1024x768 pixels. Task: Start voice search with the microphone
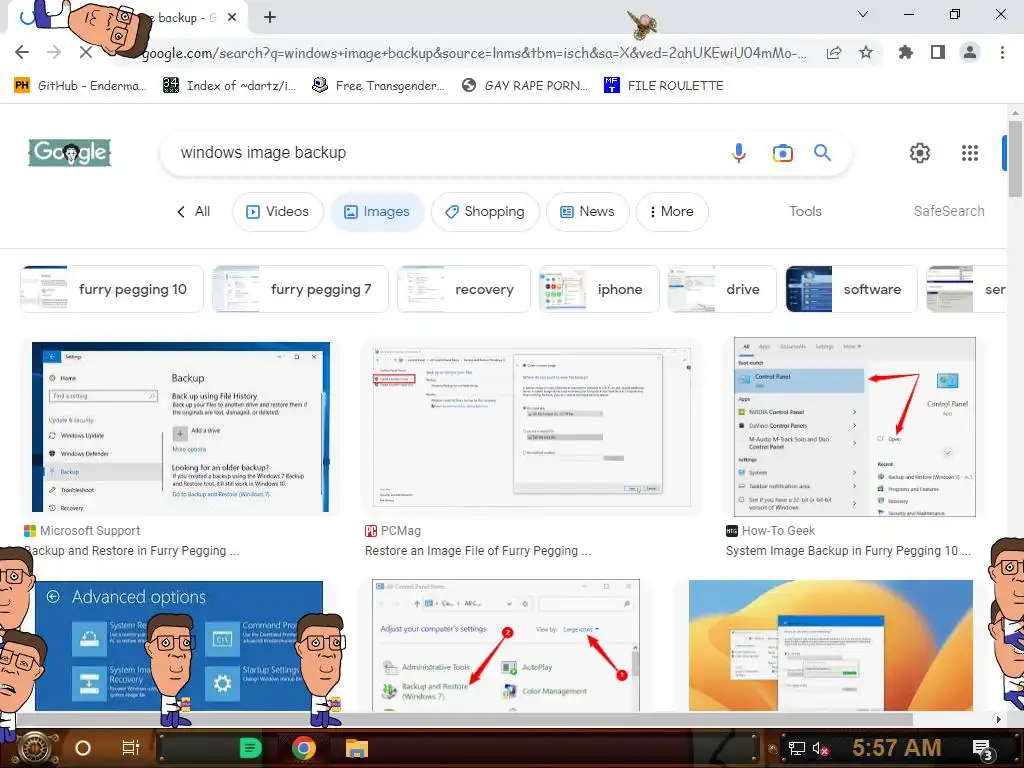(739, 153)
